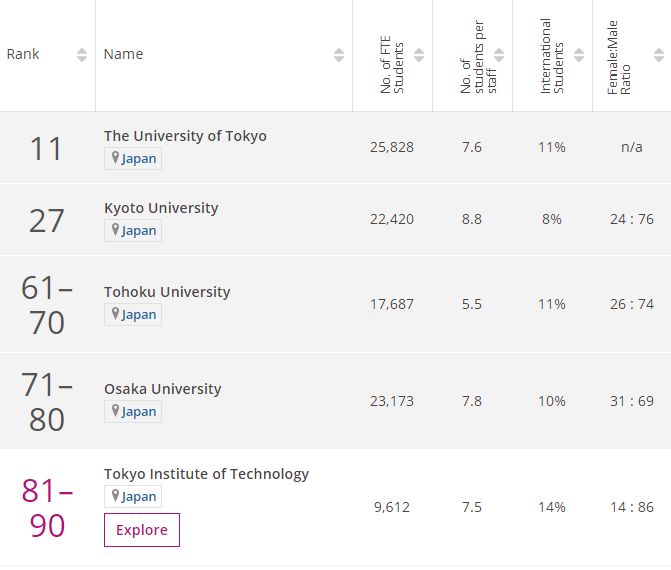The height and width of the screenshot is (570, 671).
Task: Open The University of Tokyo link
Action: [x=185, y=136]
